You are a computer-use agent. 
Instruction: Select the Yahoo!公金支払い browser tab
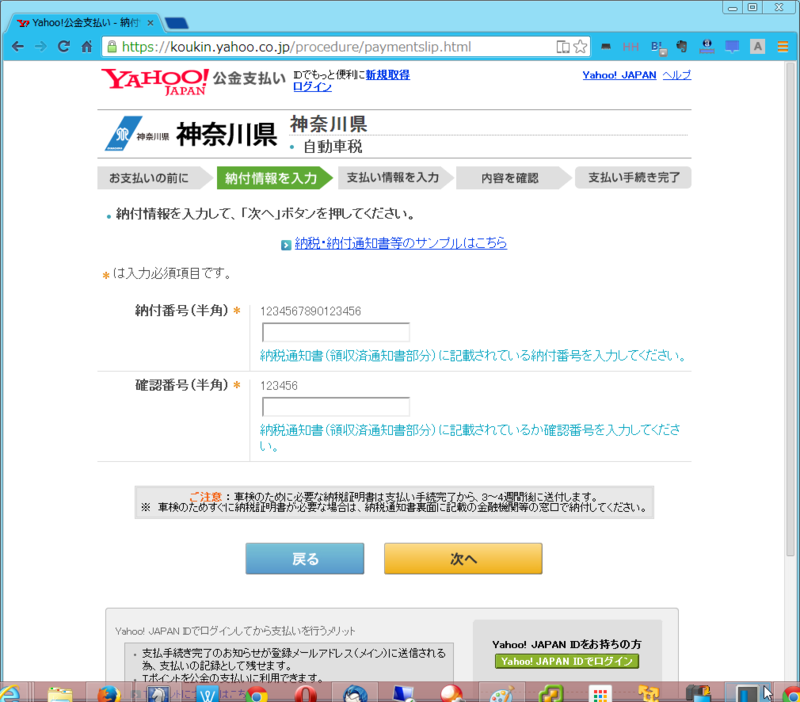[82, 23]
